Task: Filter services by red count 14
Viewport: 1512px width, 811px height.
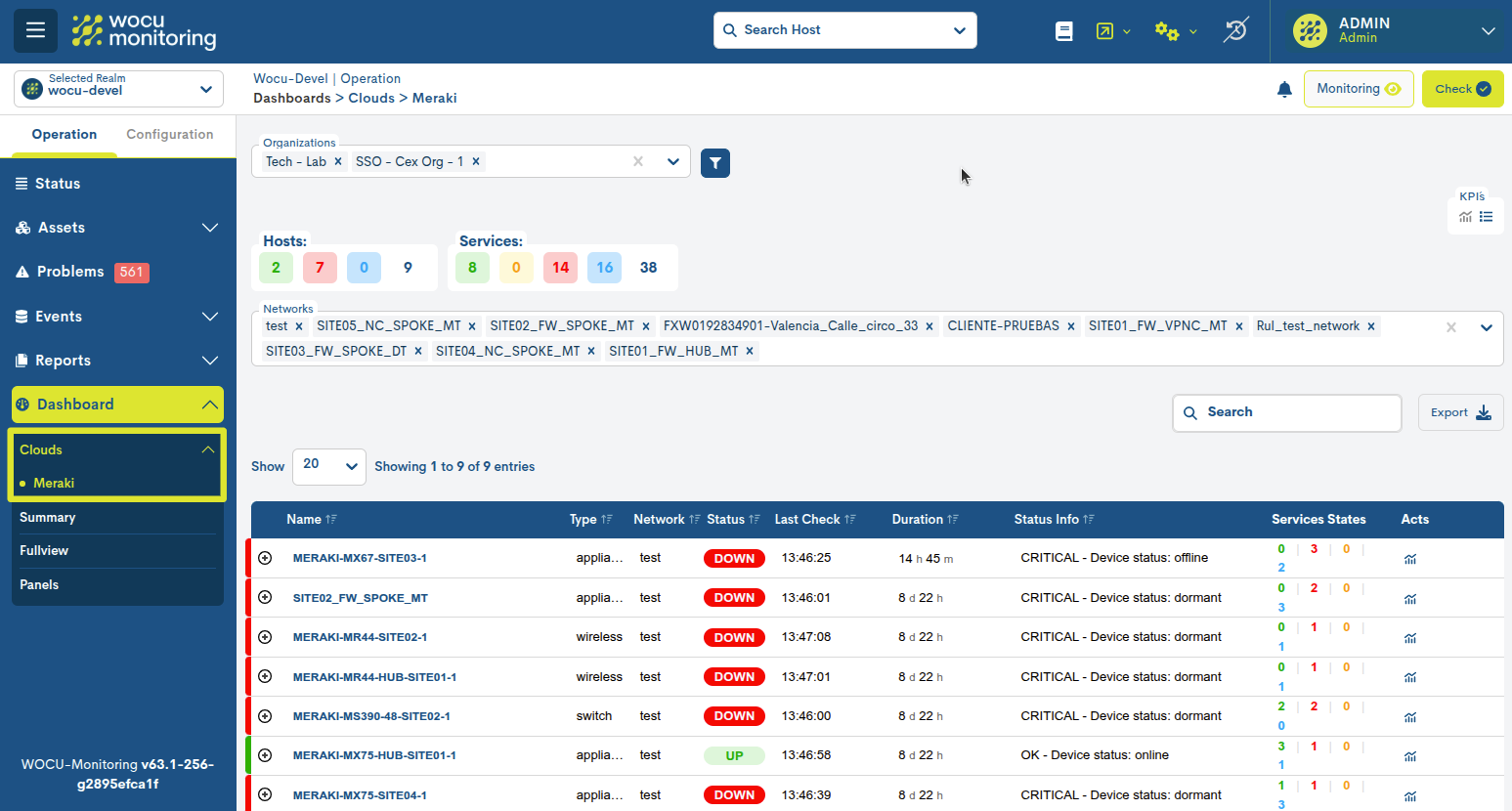Action: pyautogui.click(x=560, y=268)
